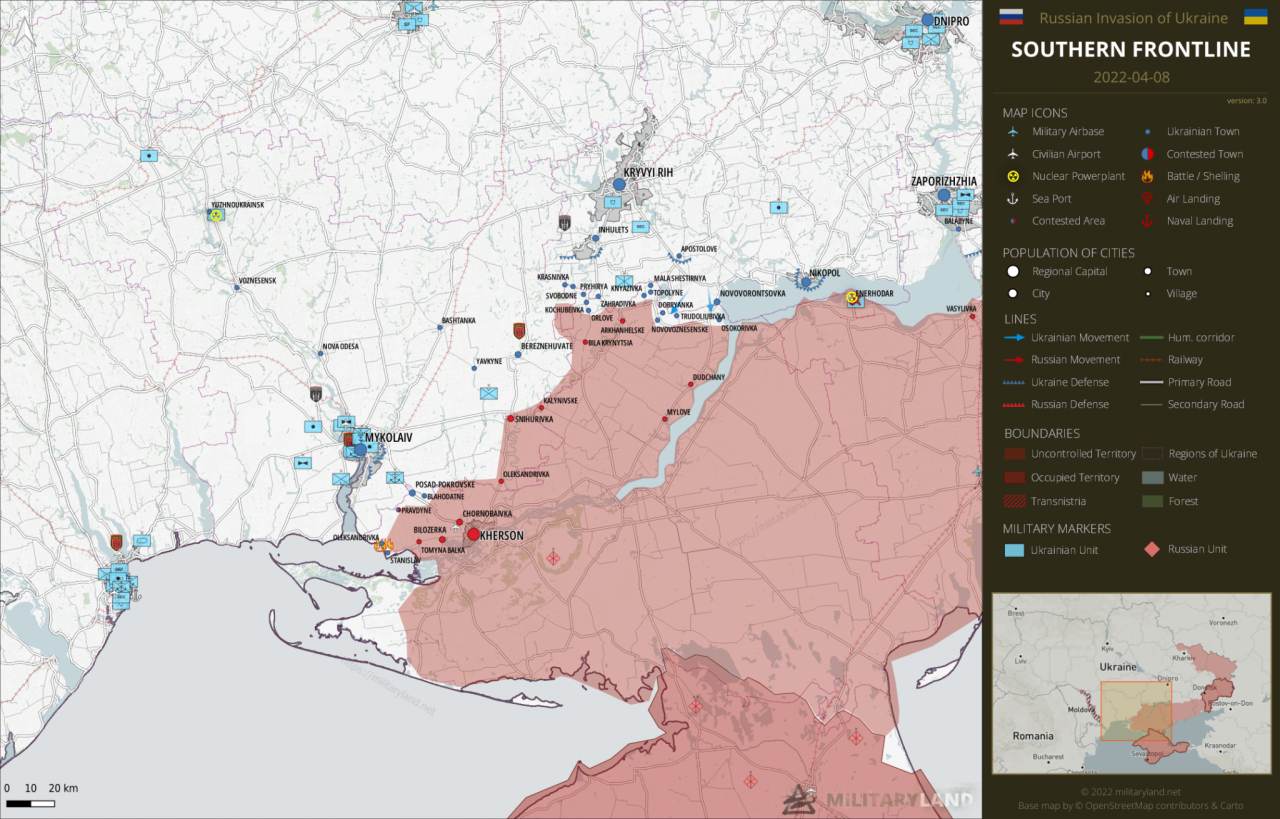Click the 'MAP ICONS' section heading
The height and width of the screenshot is (819, 1280).
coord(1035,113)
